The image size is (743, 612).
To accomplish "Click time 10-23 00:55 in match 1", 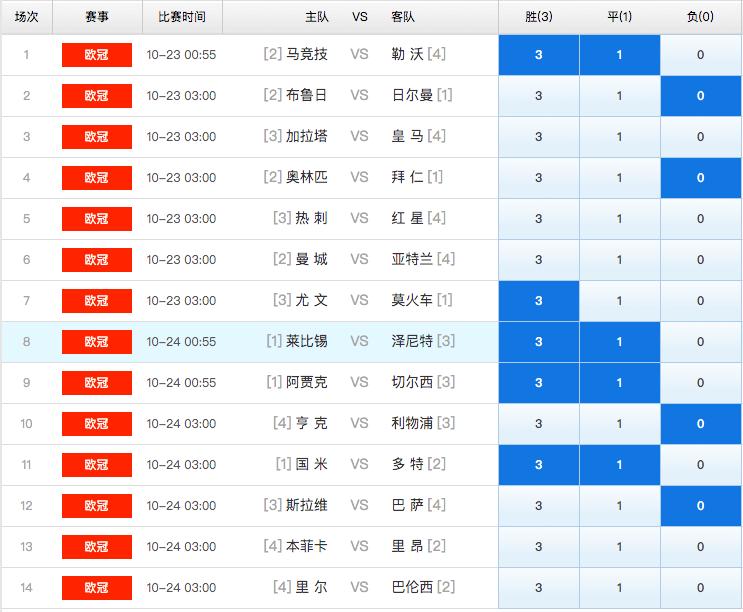I will tap(181, 55).
